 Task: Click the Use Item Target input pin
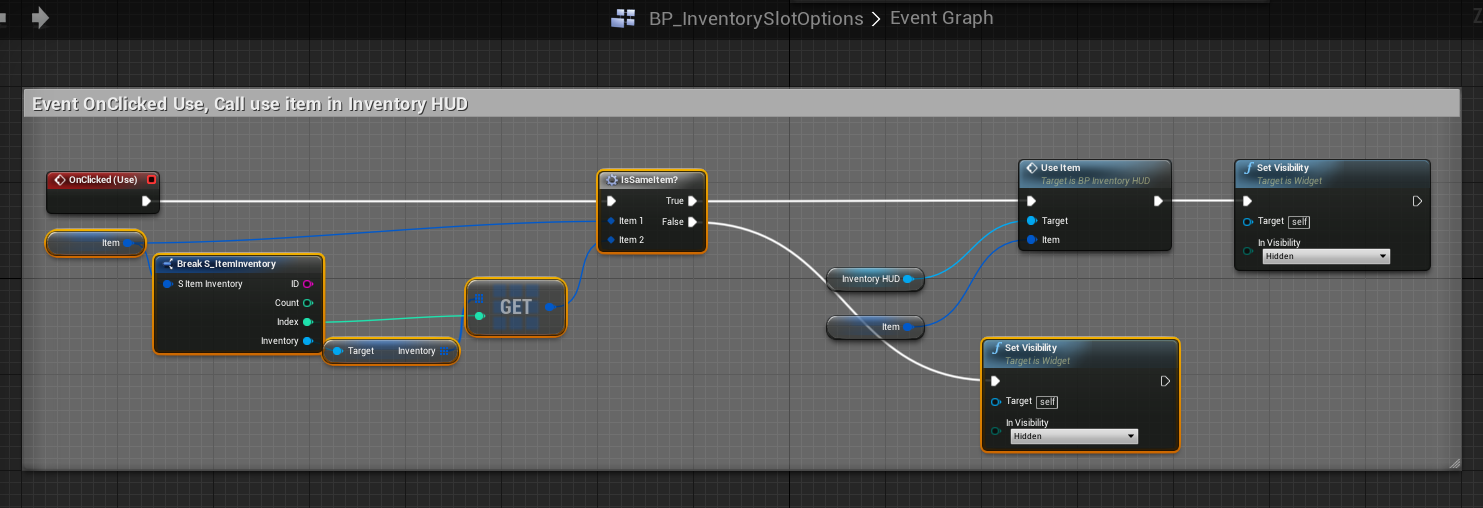[1032, 221]
